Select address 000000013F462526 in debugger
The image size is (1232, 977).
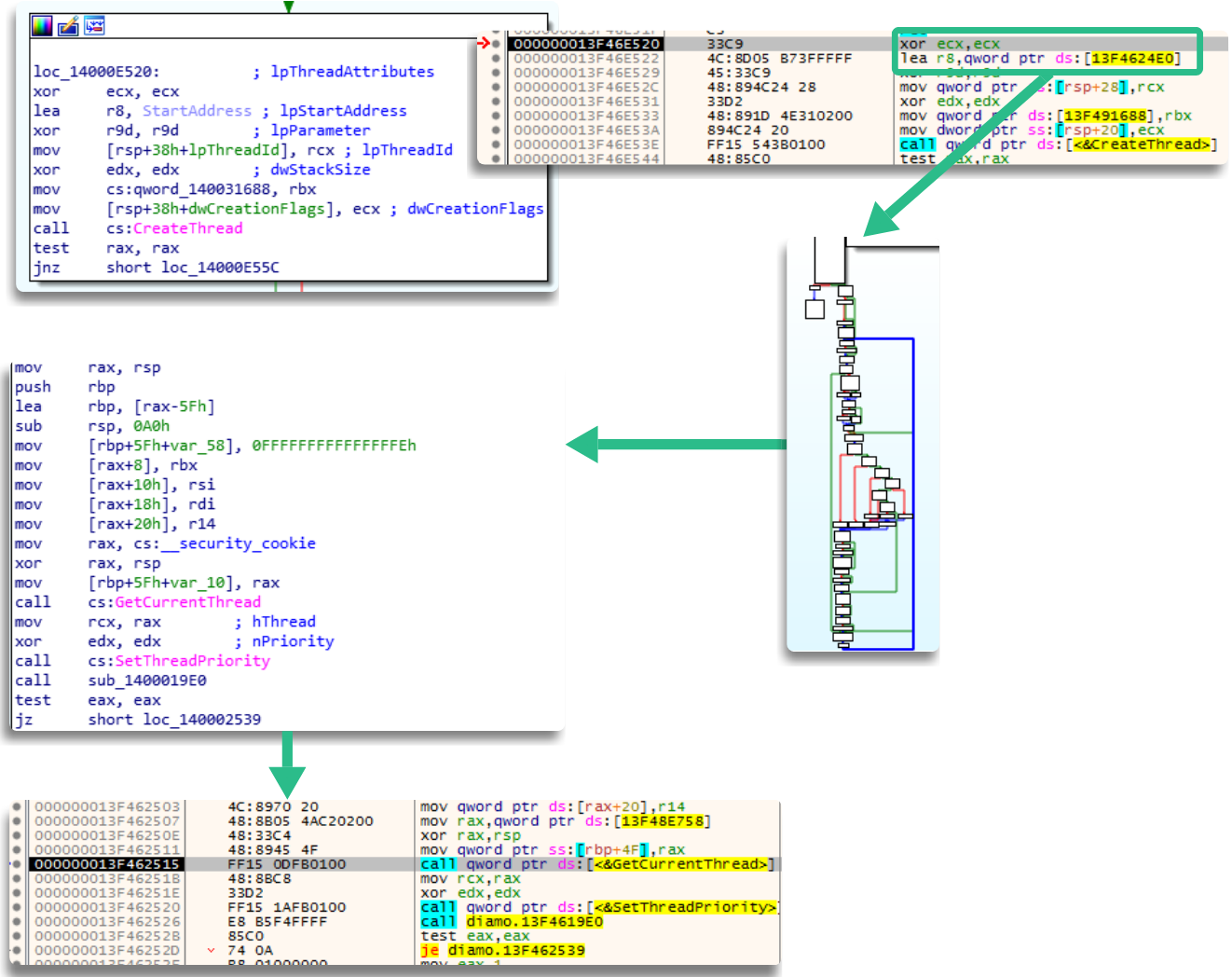(107, 922)
